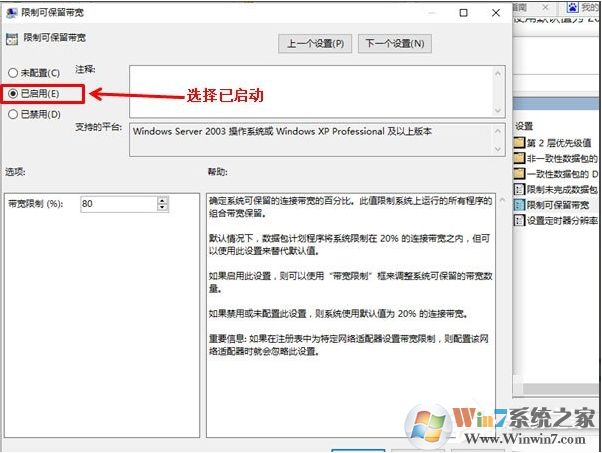Select 设置定时器分辨率 in background list

point(562,220)
